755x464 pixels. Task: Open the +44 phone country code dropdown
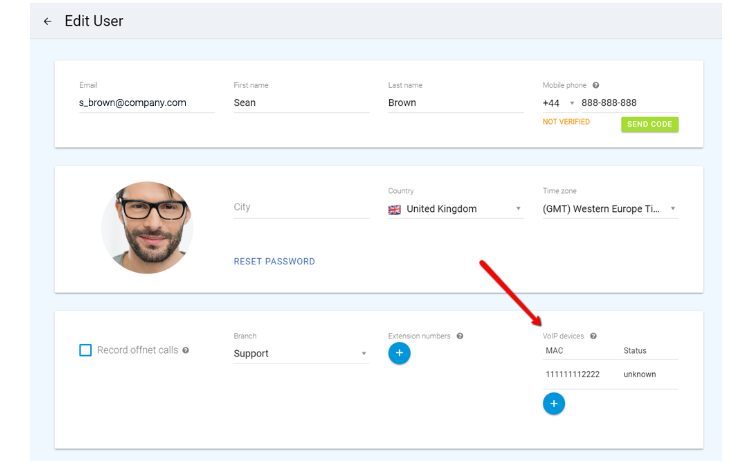(572, 103)
